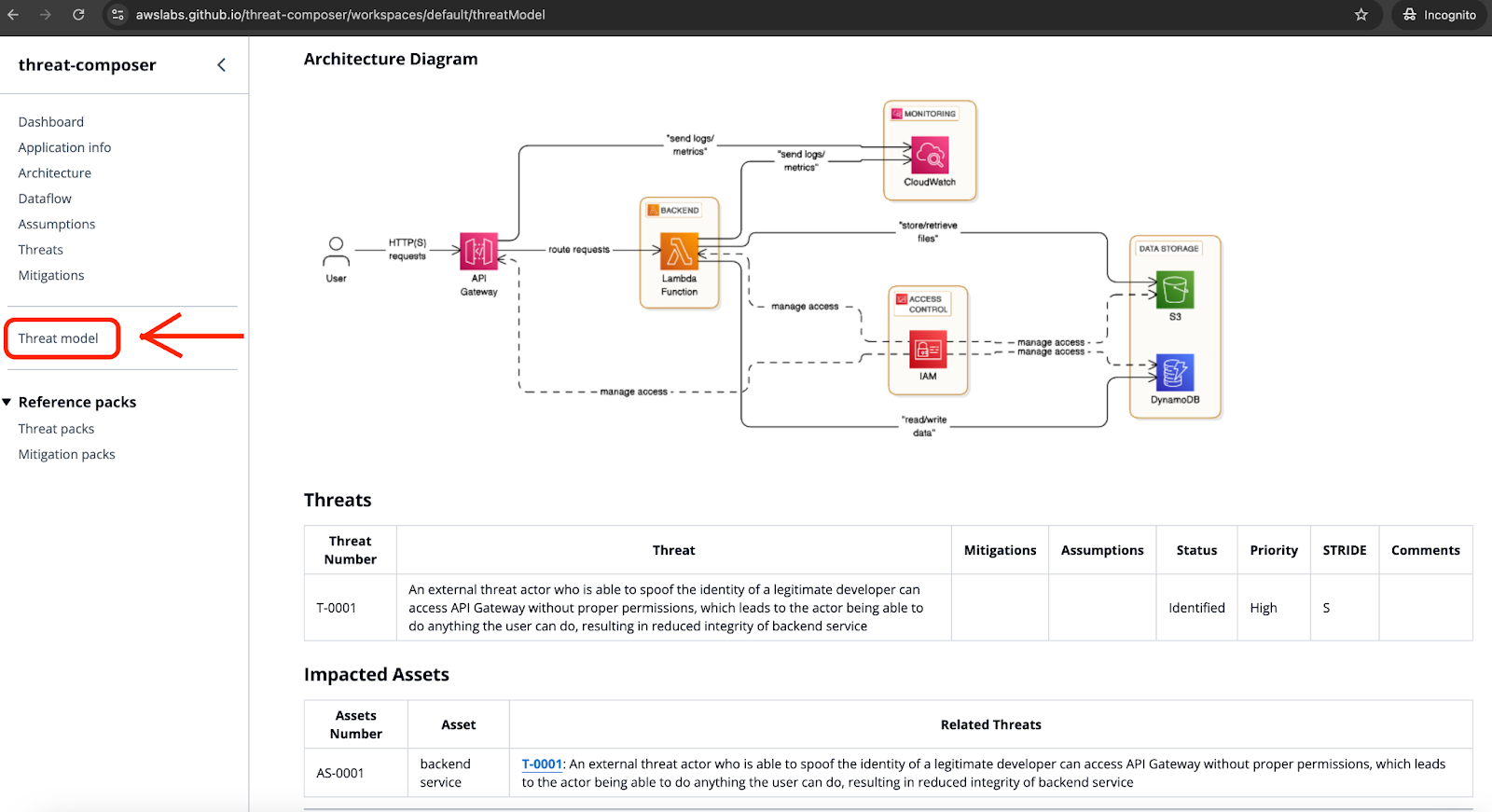Click the 'store/retrieve files' label
Image resolution: width=1492 pixels, height=812 pixels.
pos(928,232)
